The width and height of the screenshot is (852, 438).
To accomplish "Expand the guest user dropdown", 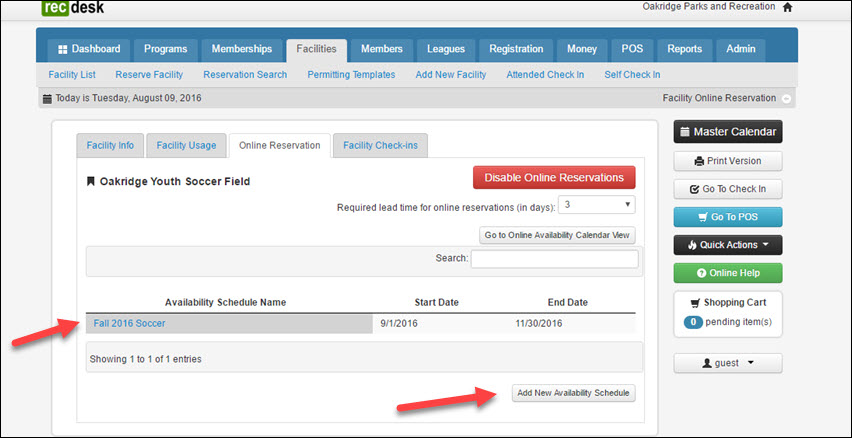I will [x=728, y=363].
